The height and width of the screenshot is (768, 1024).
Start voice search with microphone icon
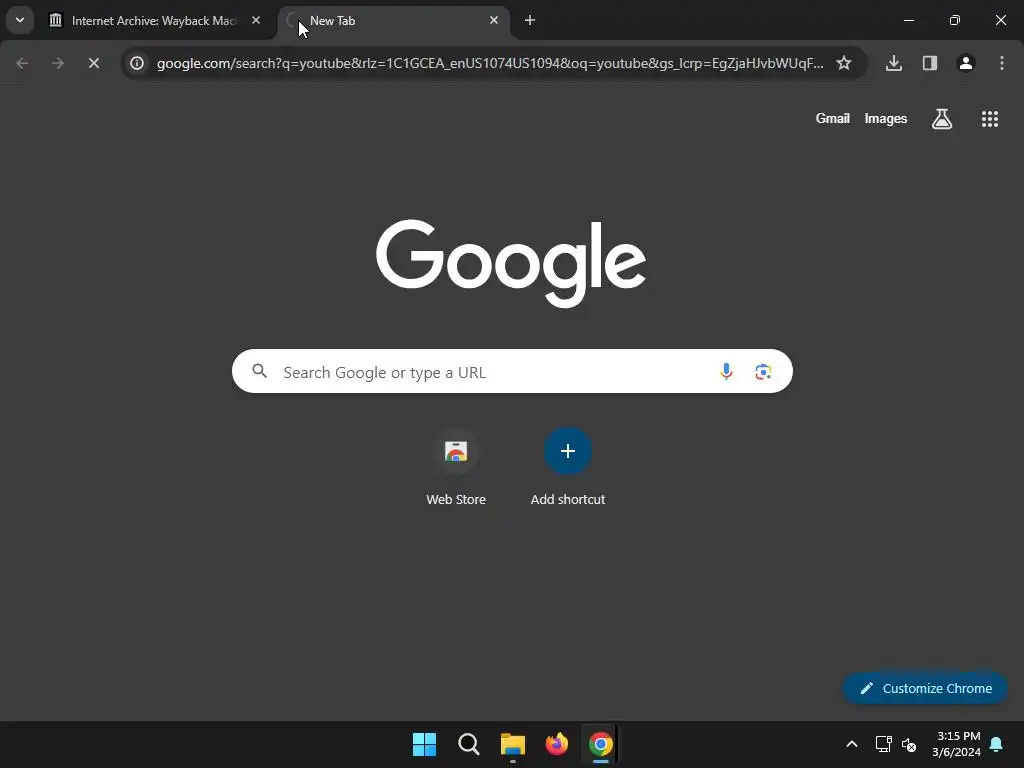pos(726,371)
